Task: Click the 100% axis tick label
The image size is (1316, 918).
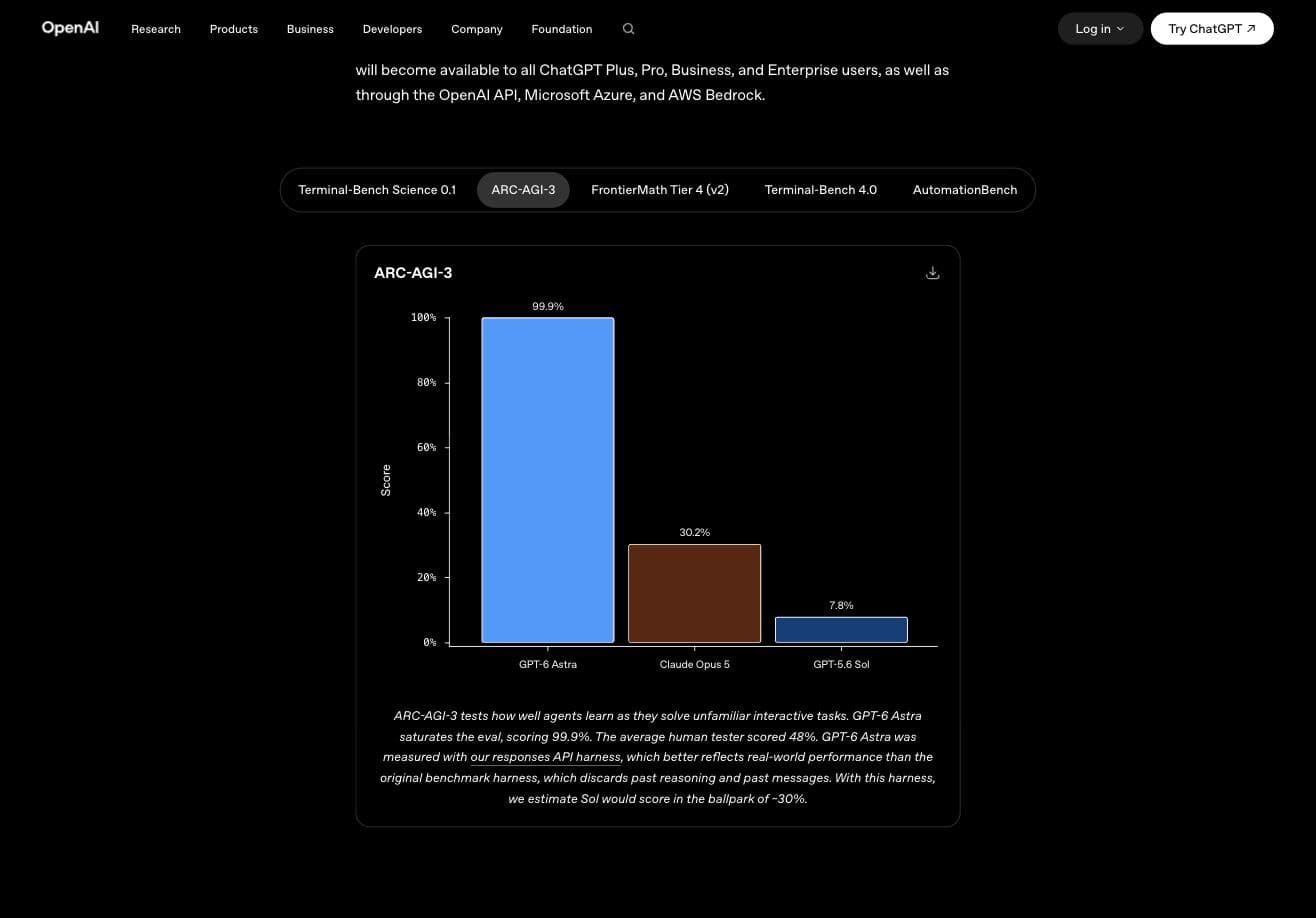Action: tap(423, 318)
